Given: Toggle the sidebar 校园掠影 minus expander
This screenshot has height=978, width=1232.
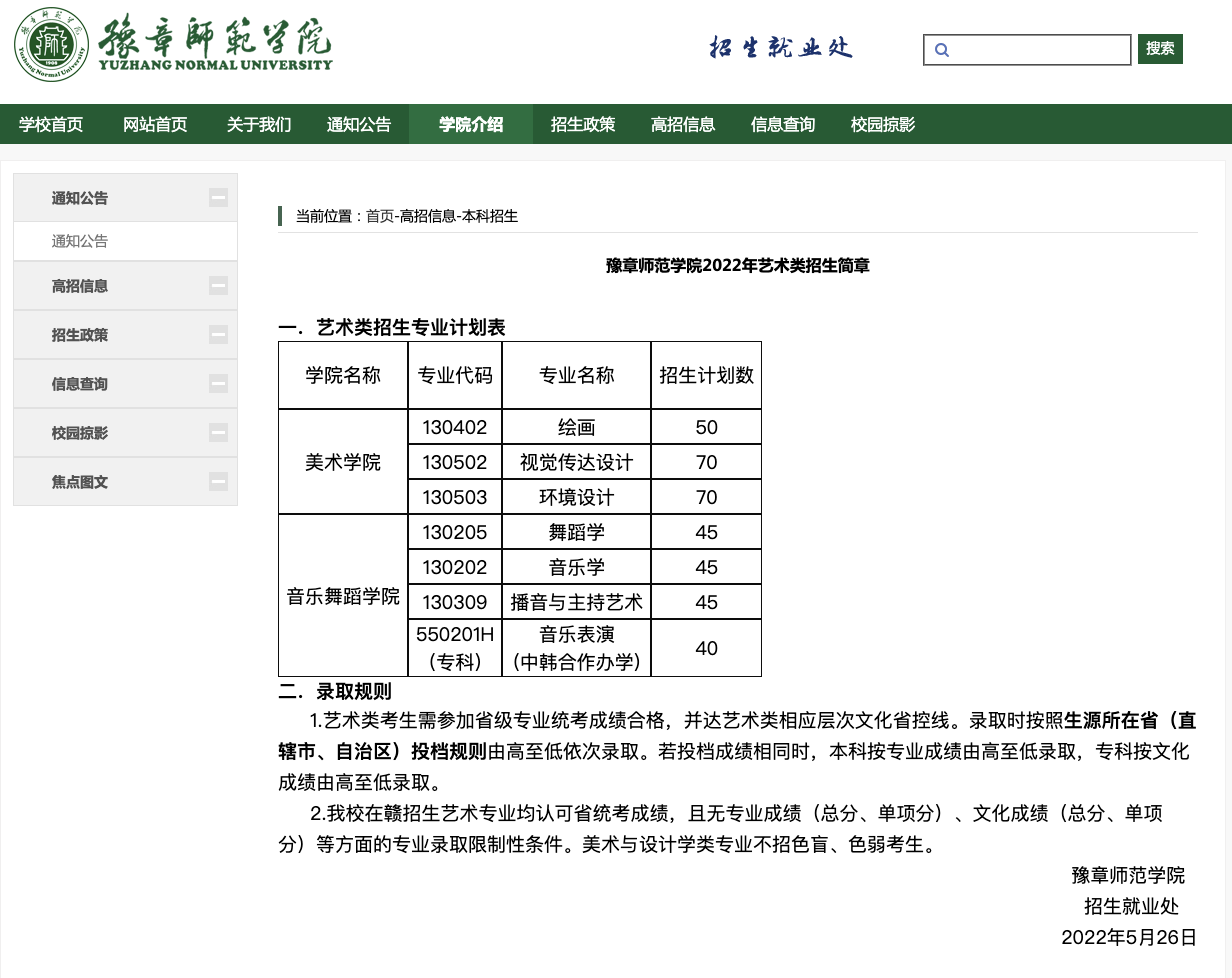Looking at the screenshot, I should [x=218, y=433].
